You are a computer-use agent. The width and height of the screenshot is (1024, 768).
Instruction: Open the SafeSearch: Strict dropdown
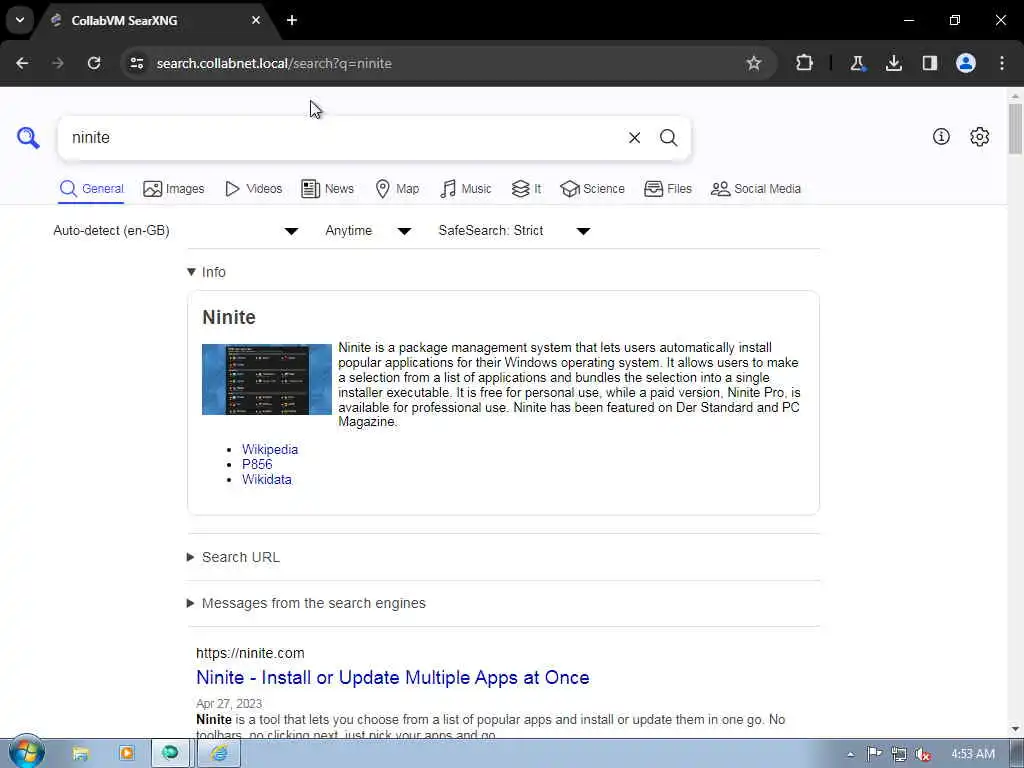[515, 231]
